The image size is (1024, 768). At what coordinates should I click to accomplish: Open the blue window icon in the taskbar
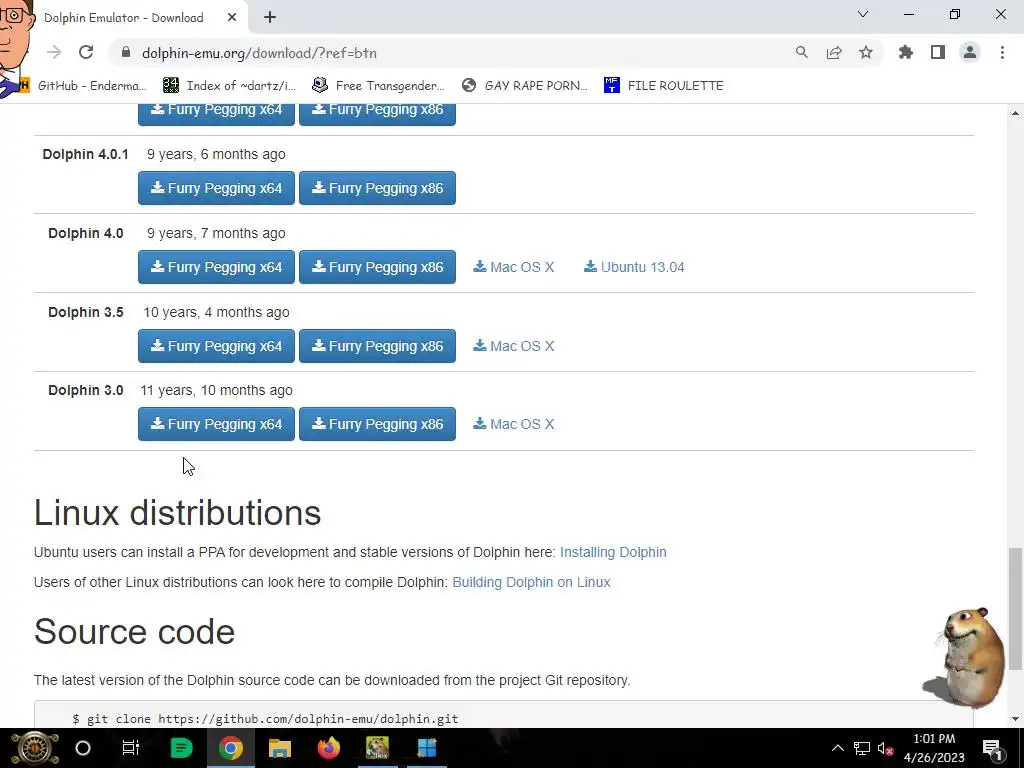point(426,748)
